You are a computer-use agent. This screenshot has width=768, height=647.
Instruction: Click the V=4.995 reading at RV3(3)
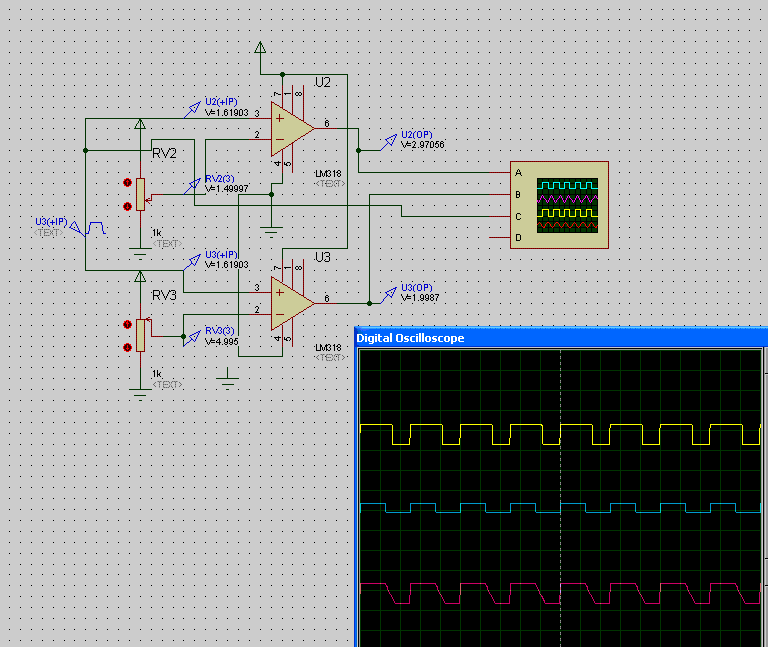click(221, 341)
